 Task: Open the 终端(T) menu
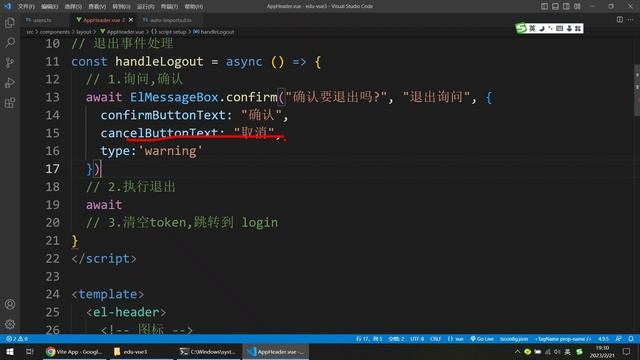(x=169, y=7)
